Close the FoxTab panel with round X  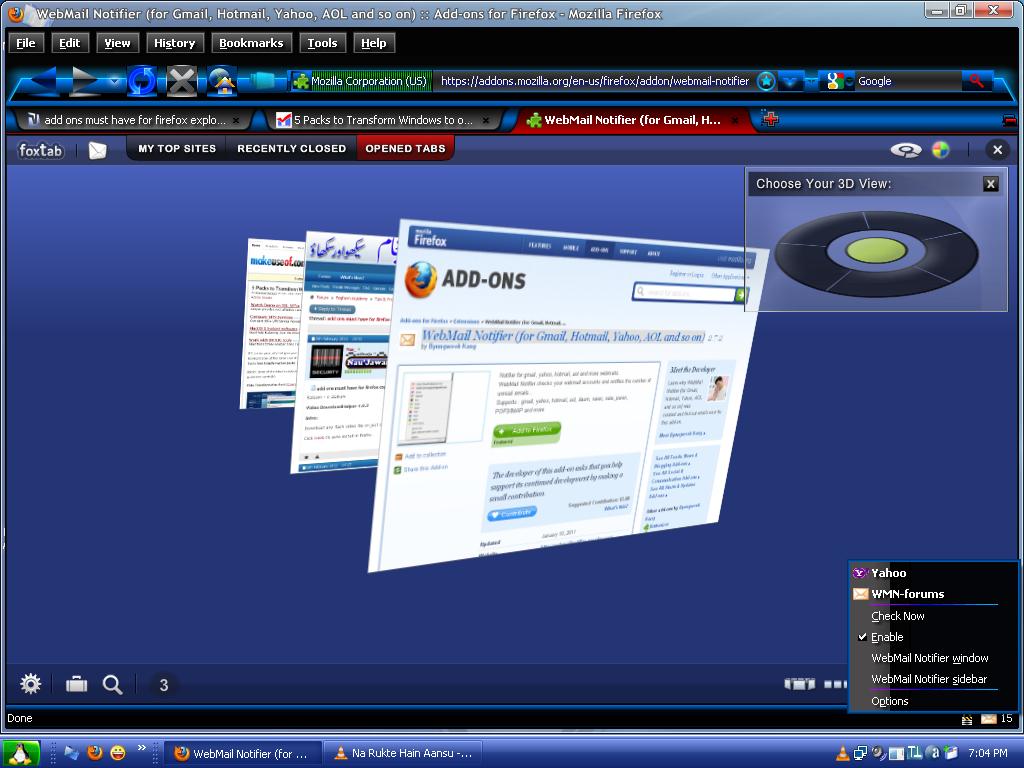click(x=997, y=150)
